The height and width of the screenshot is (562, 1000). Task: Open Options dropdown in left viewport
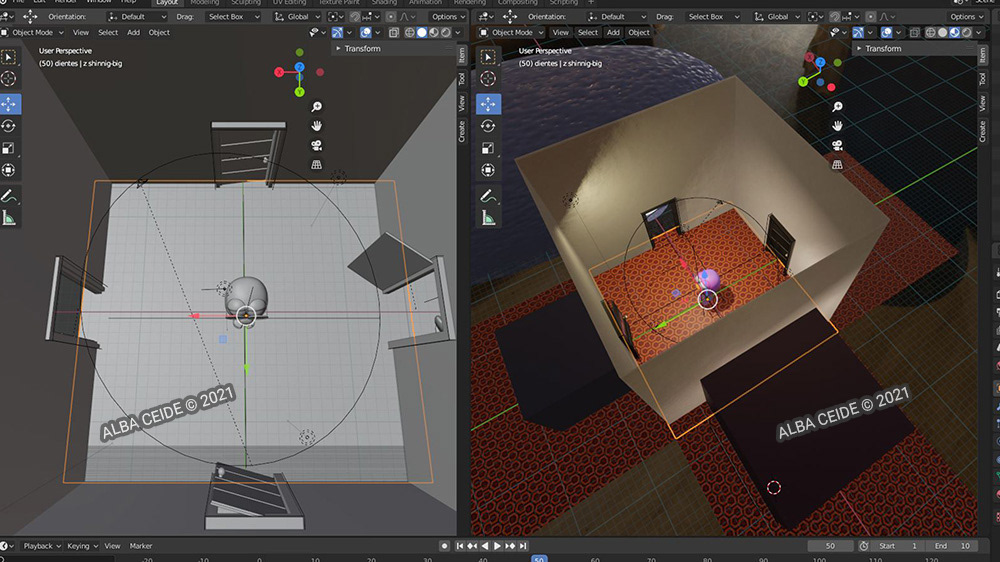(447, 17)
